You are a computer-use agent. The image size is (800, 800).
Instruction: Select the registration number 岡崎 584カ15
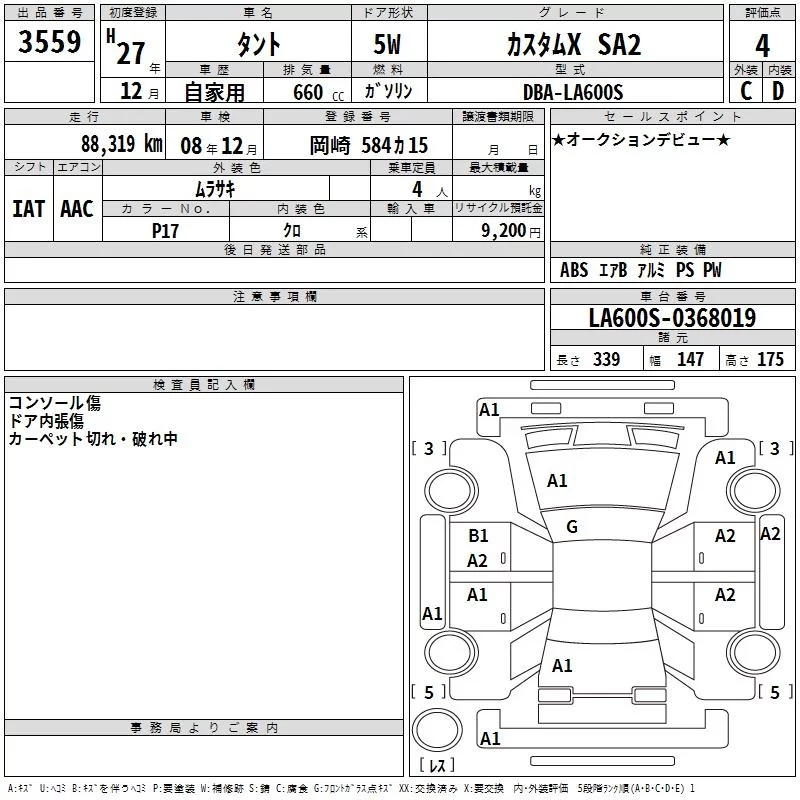(369, 145)
